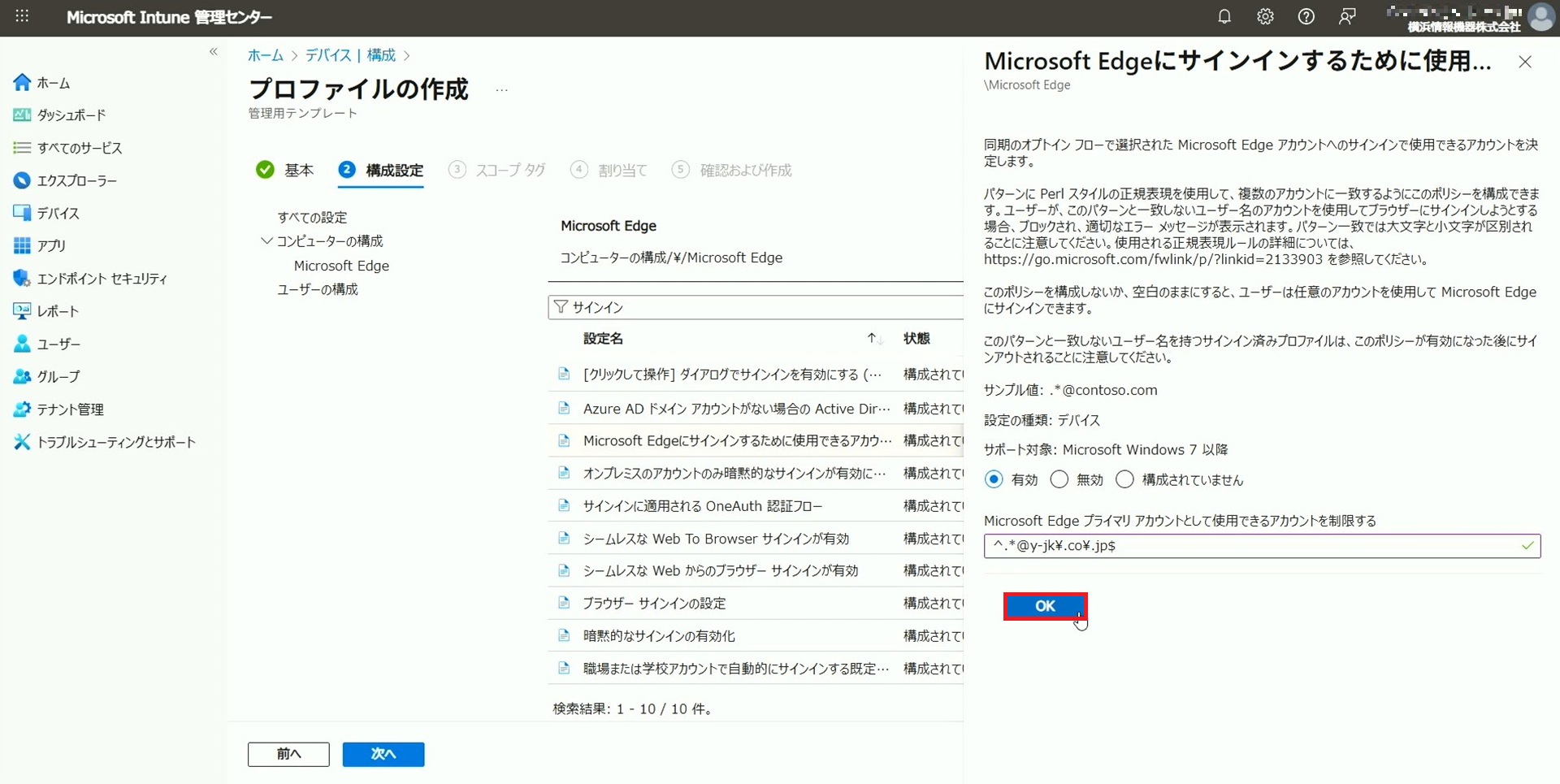Click the 次へ button
Image resolution: width=1560 pixels, height=784 pixels.
pyautogui.click(x=383, y=754)
